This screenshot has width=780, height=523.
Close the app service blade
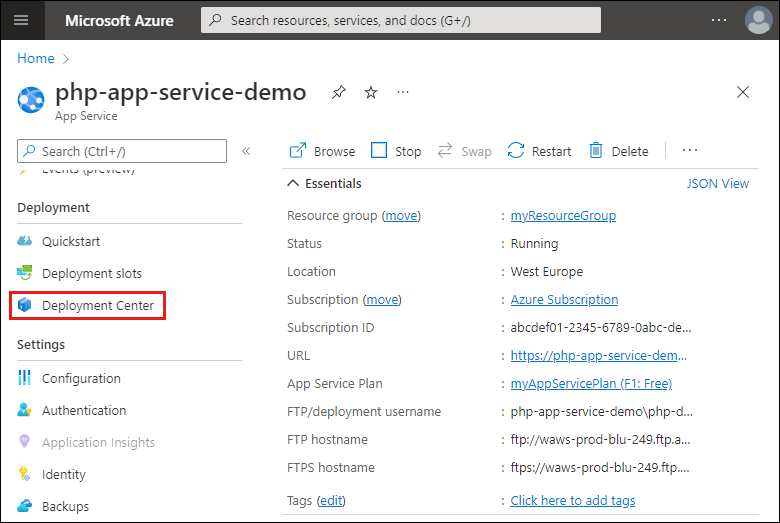[x=742, y=93]
